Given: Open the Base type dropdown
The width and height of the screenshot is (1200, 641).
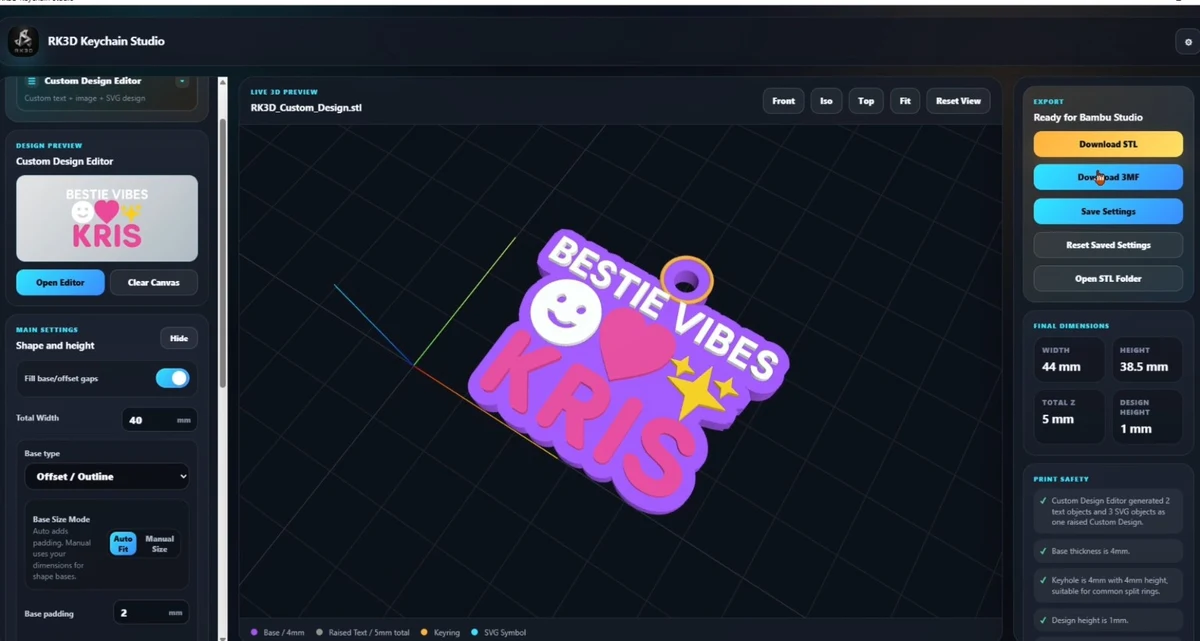Looking at the screenshot, I should (x=107, y=476).
